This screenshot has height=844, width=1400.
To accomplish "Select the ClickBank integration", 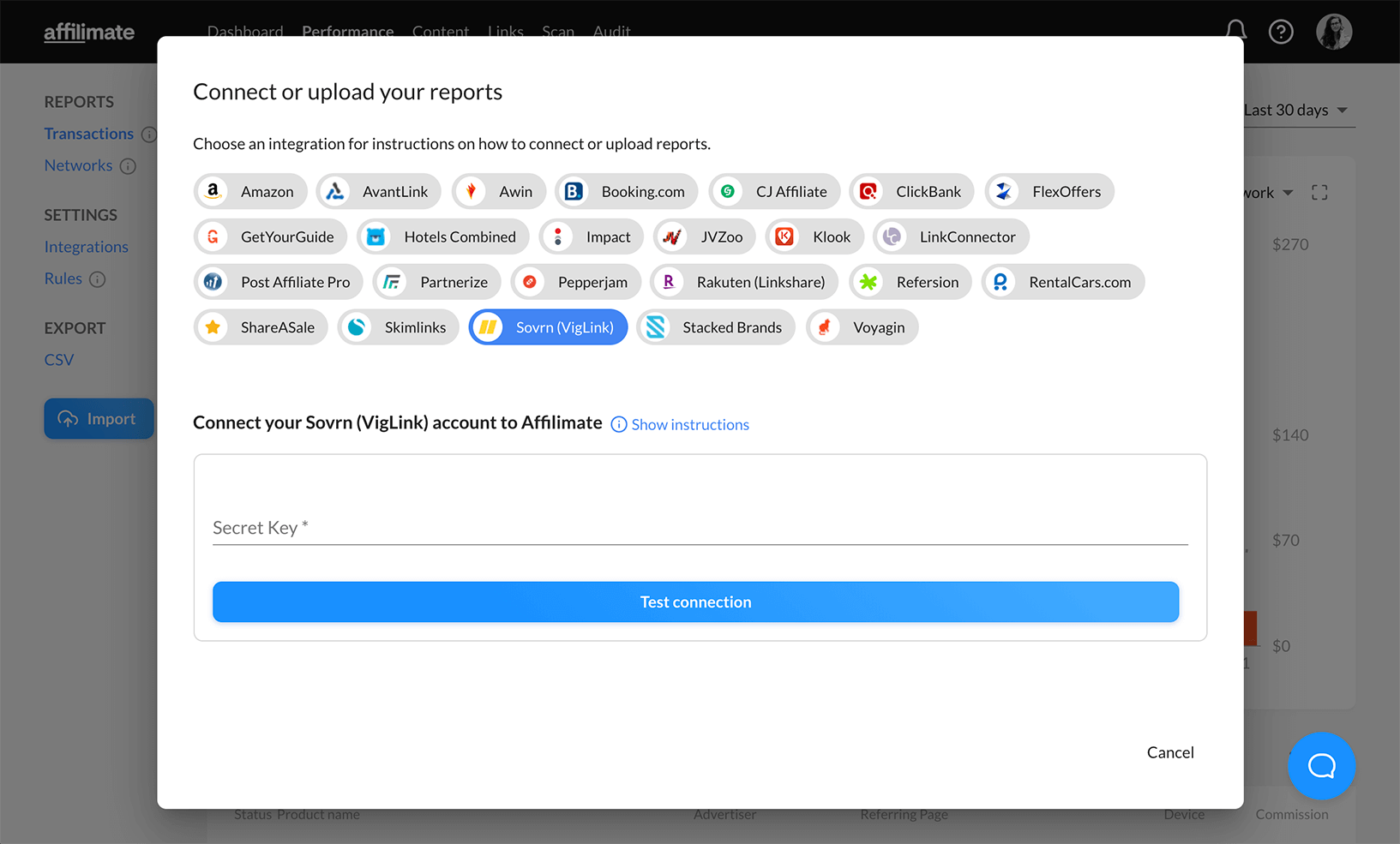I will pyautogui.click(x=912, y=191).
